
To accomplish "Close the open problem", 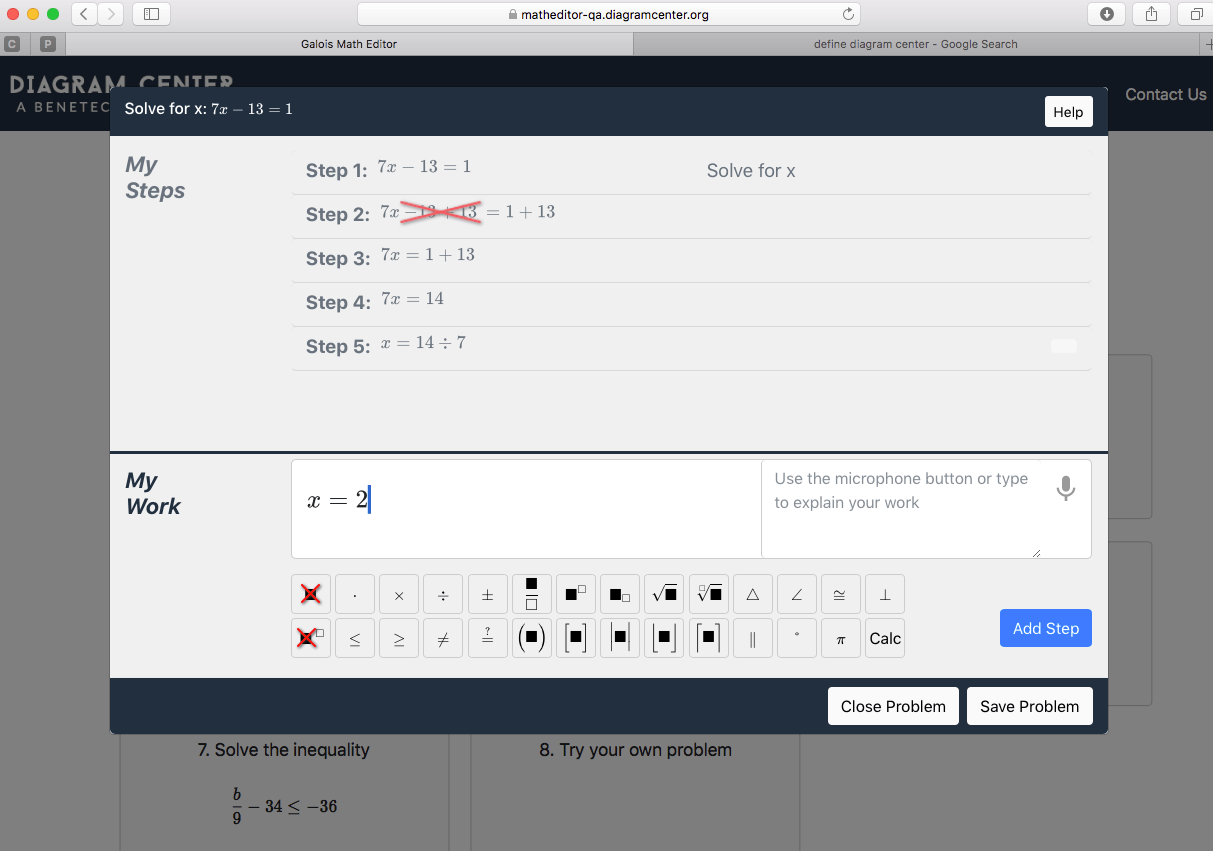I will [x=893, y=705].
